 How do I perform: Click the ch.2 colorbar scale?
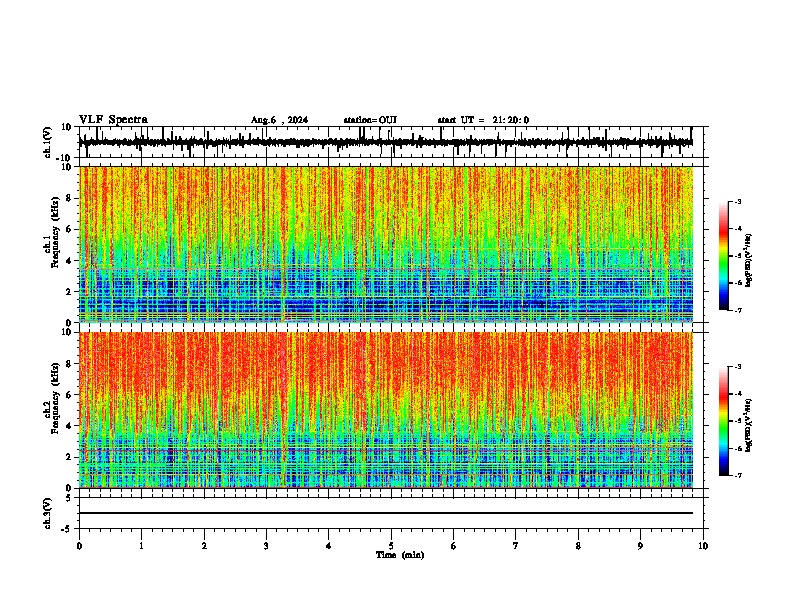[x=724, y=421]
